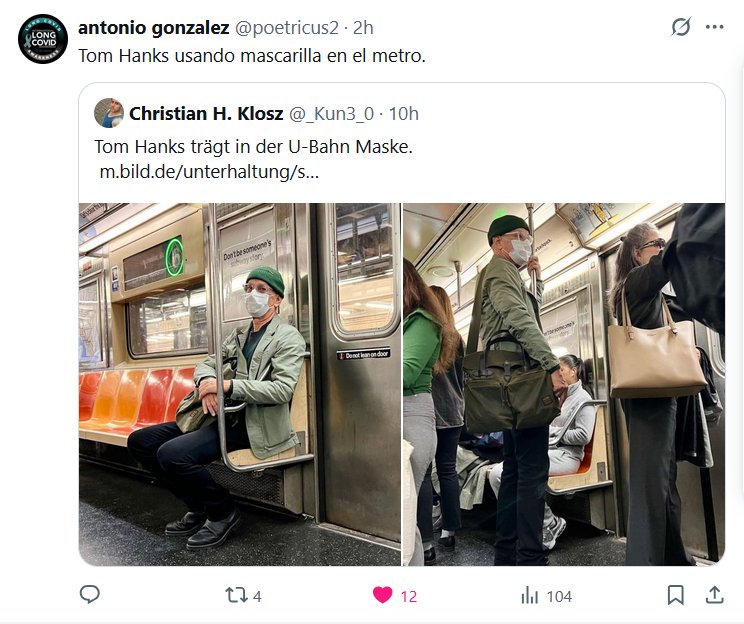Open Christian H. Klosz's small avatar
744x624 pixels.
coord(109,113)
